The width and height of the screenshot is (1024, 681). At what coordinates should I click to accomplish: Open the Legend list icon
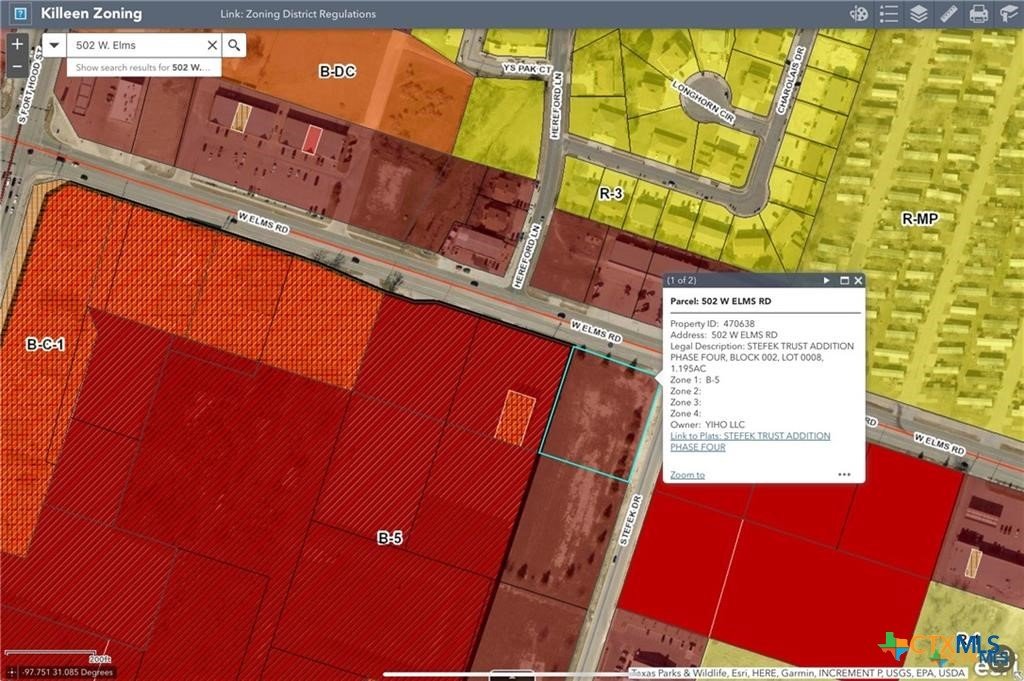tap(889, 14)
